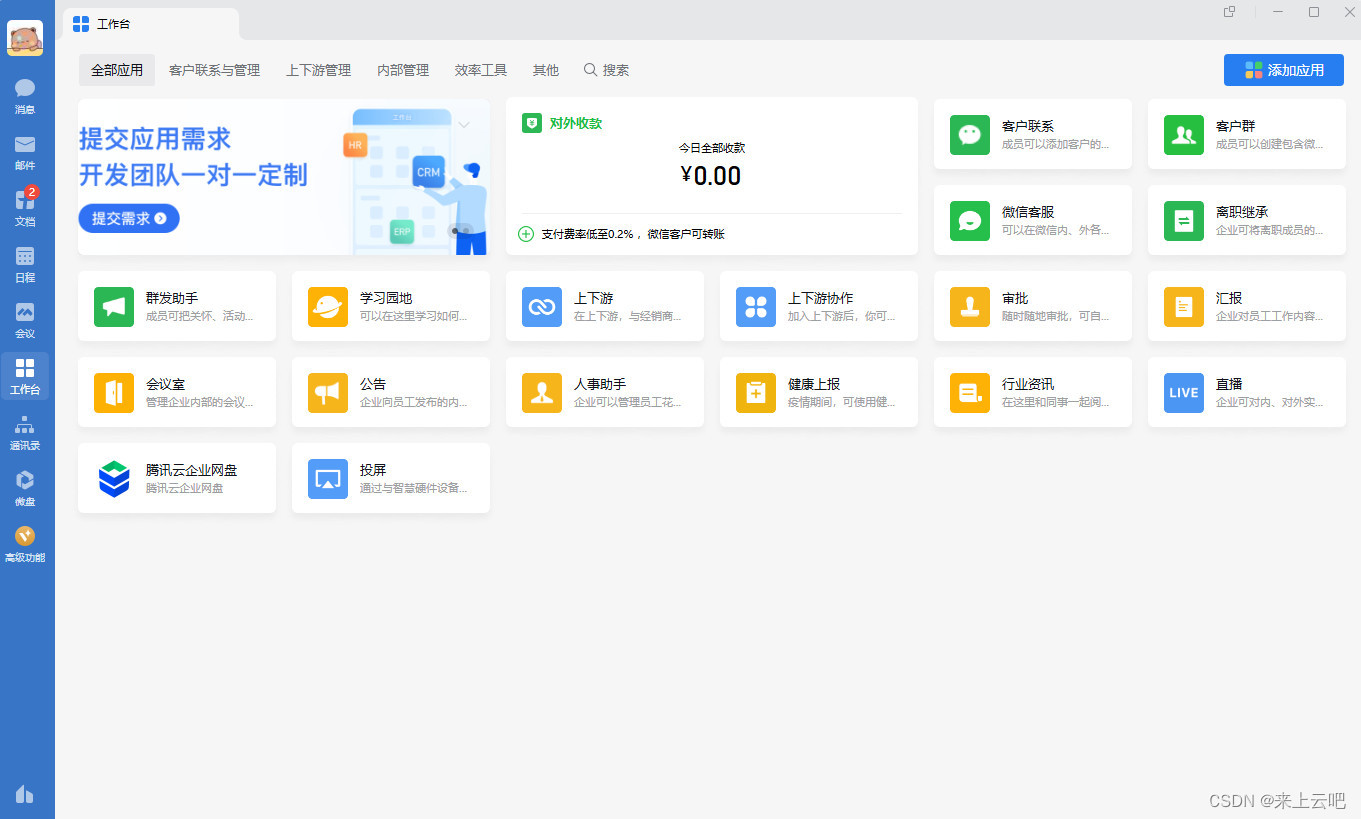The height and width of the screenshot is (819, 1361).
Task: Open the 腾讯云企业网盘 app icon
Action: (x=114, y=478)
